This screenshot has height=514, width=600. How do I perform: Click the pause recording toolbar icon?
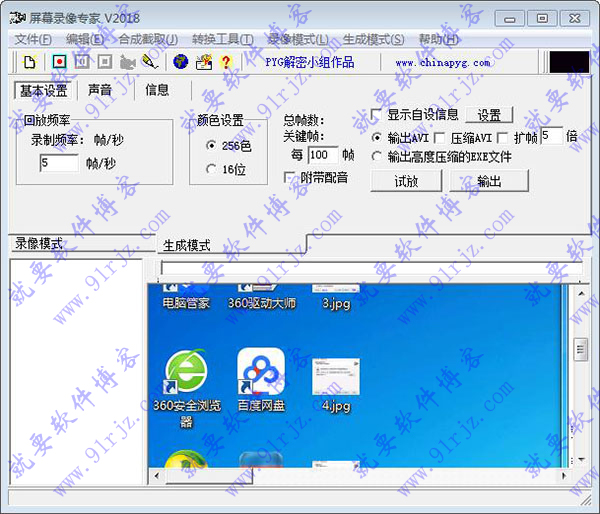tap(82, 62)
